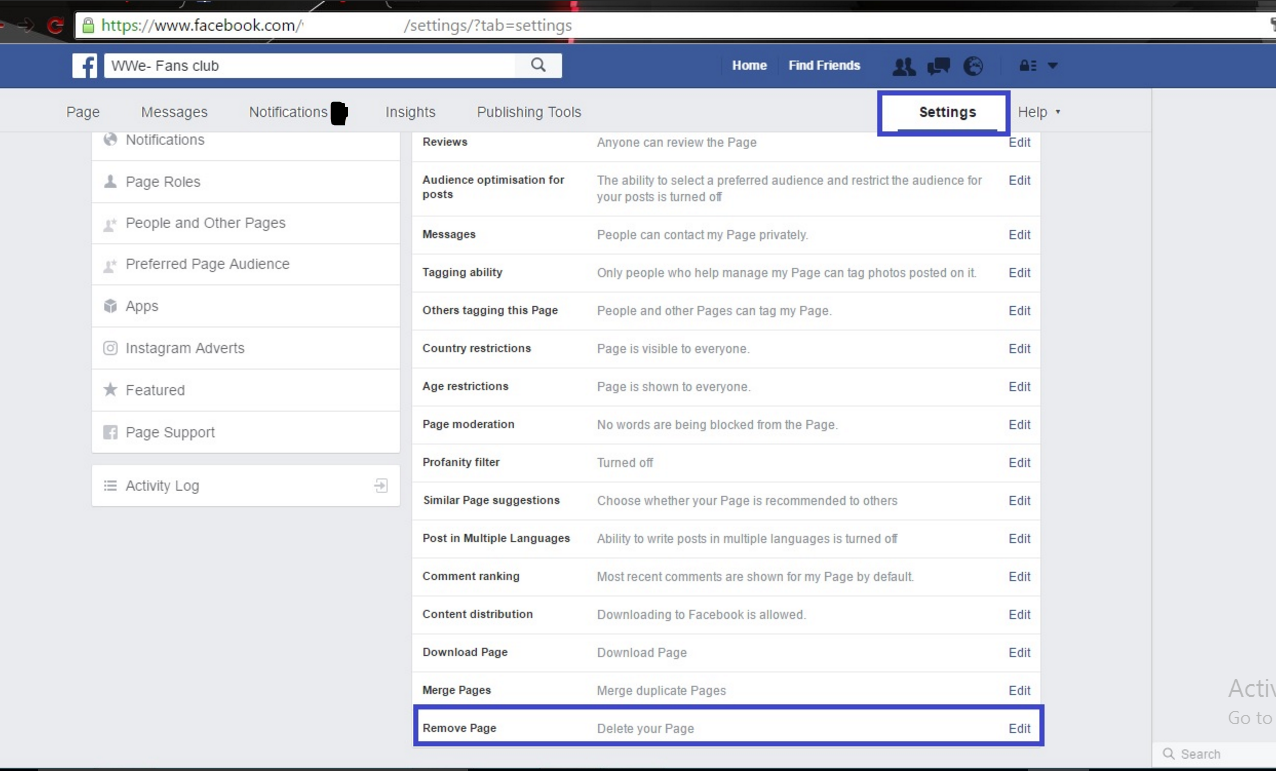The width and height of the screenshot is (1276, 771).
Task: Open the Help dropdown menu
Action: click(1039, 112)
